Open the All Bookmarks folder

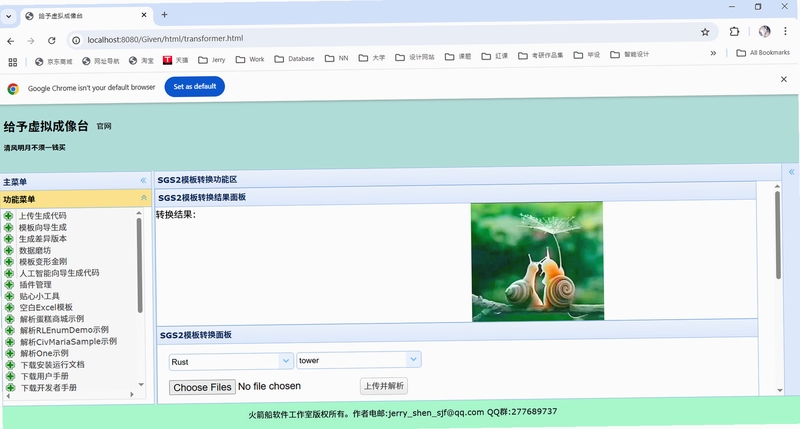[763, 53]
